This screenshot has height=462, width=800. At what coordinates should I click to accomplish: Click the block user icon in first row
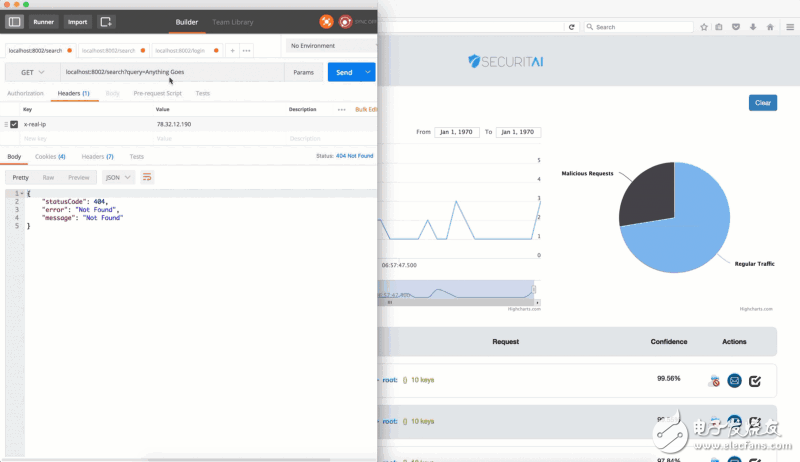coord(714,380)
